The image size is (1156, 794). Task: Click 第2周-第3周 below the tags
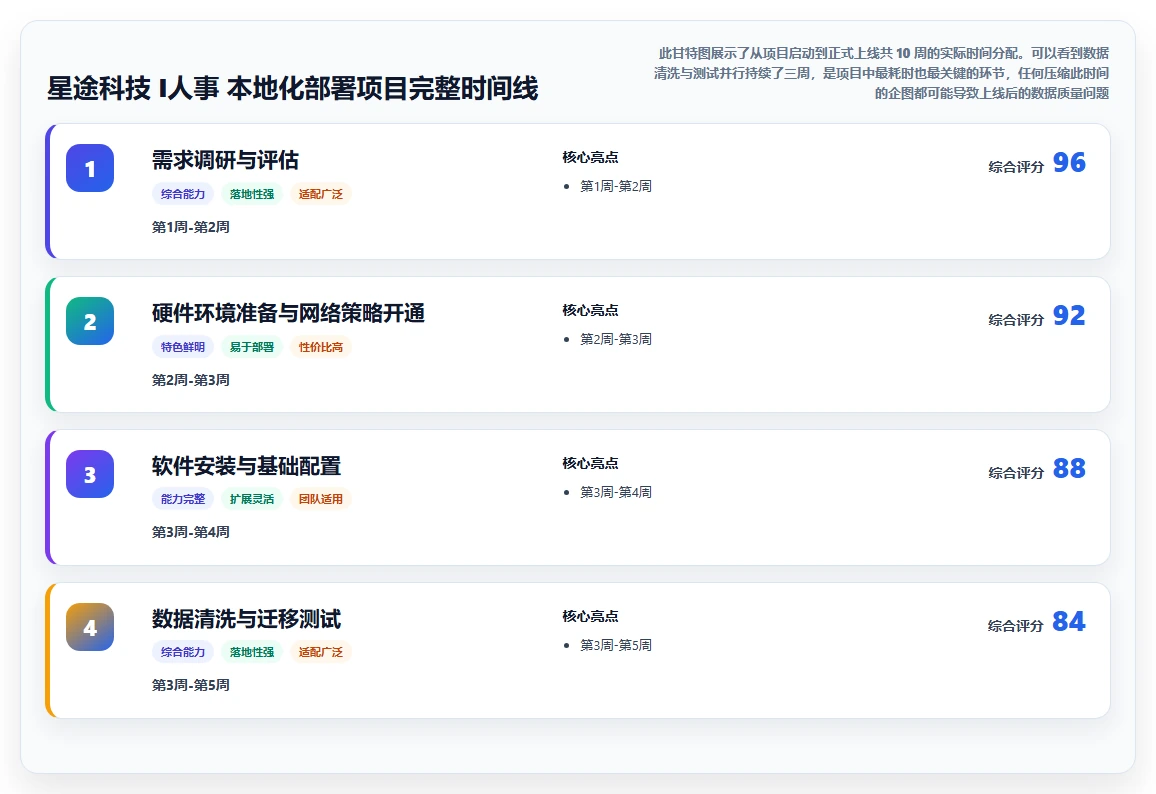tap(190, 380)
